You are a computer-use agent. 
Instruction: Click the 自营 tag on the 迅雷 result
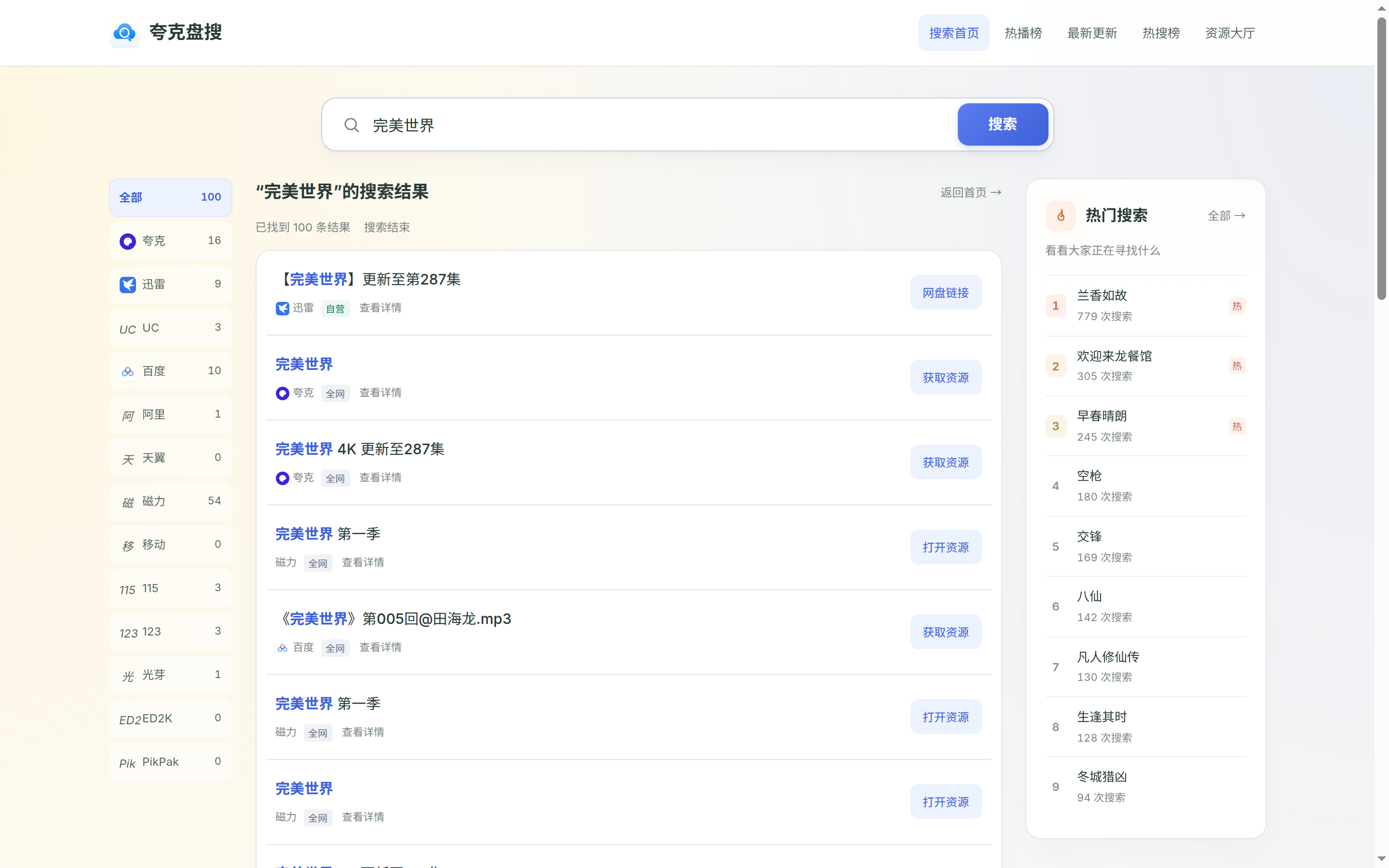point(335,309)
